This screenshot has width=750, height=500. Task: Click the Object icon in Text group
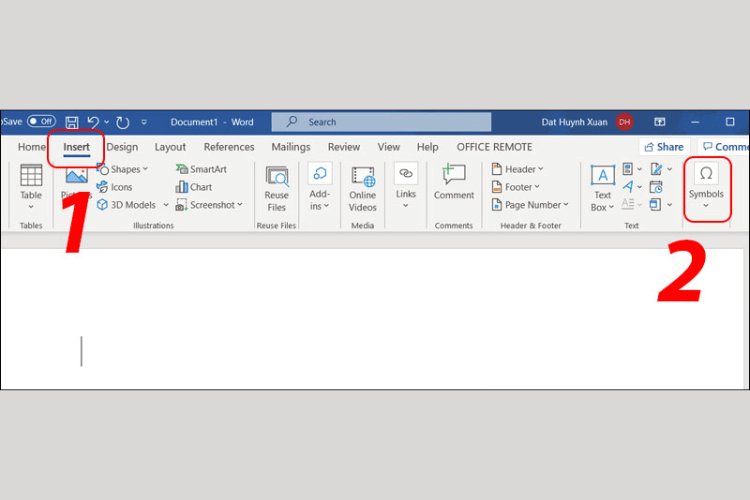(x=655, y=205)
